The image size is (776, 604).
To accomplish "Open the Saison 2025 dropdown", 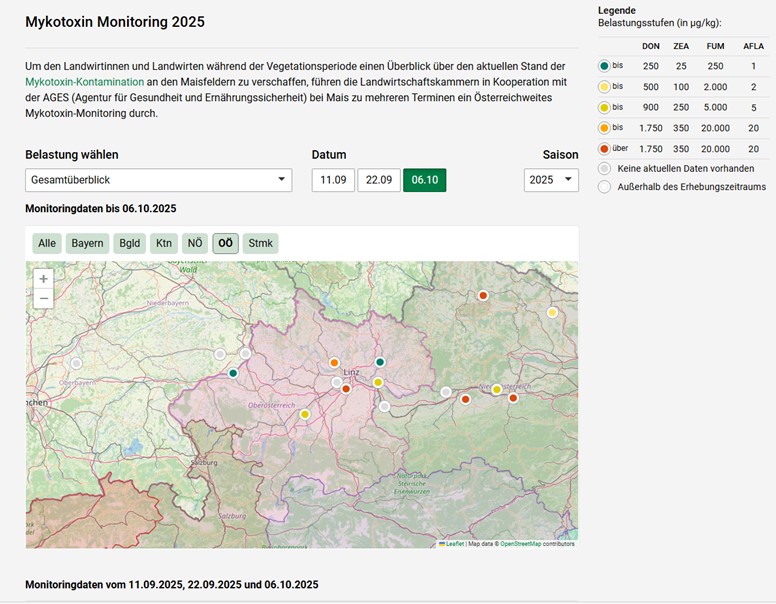I will coord(551,180).
